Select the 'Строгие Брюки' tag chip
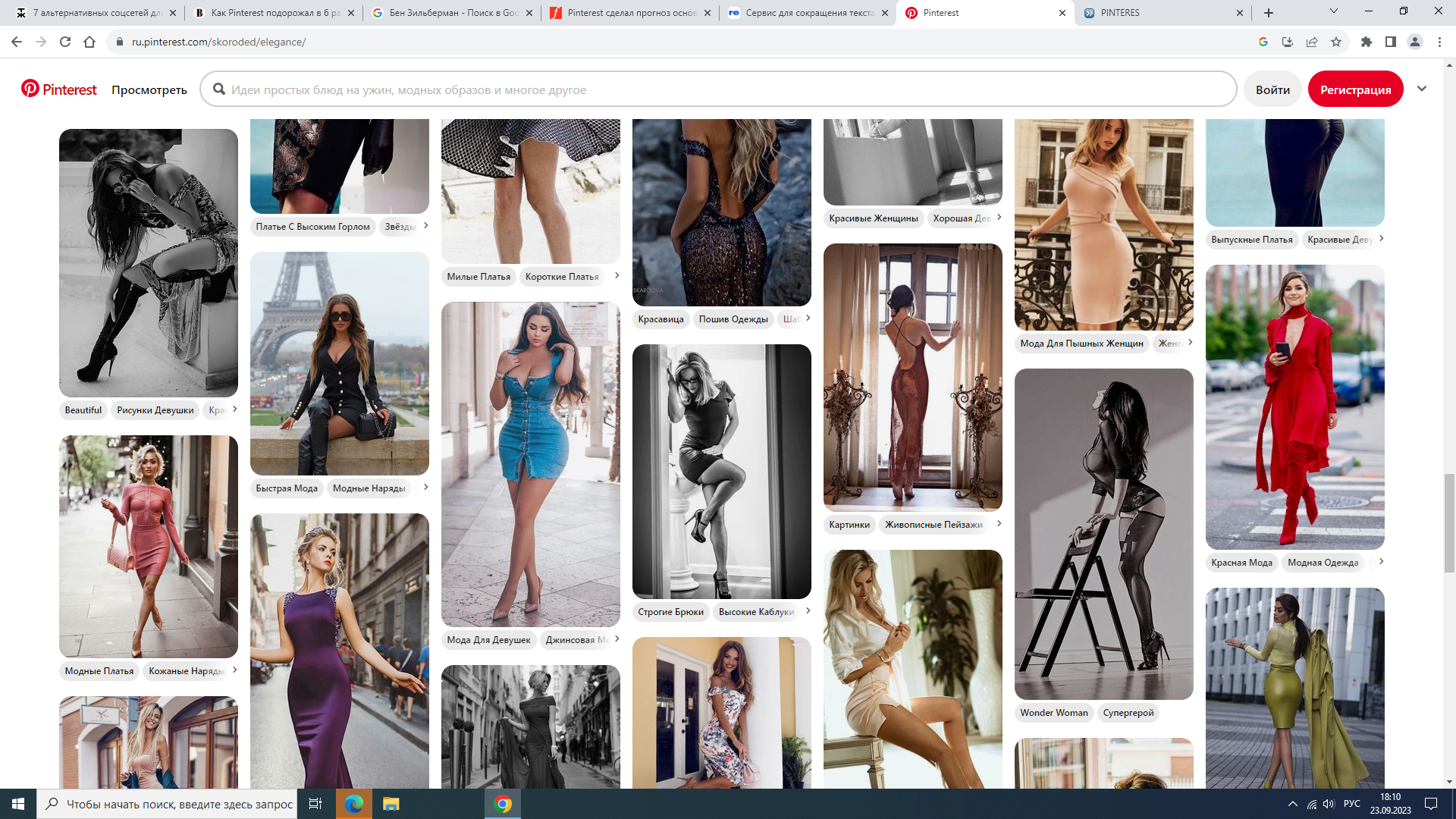The height and width of the screenshot is (819, 1456). coord(670,612)
